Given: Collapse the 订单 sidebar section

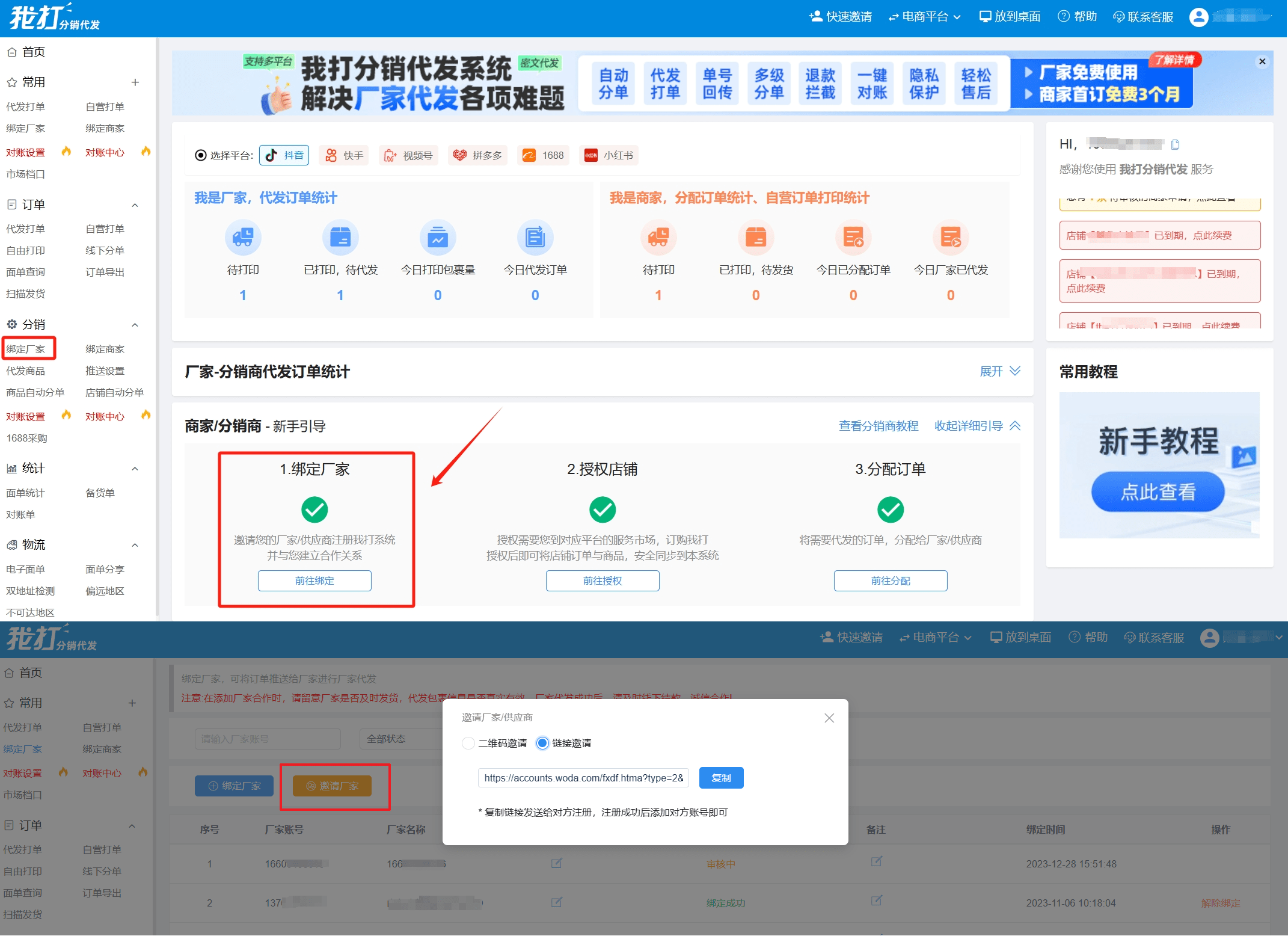Looking at the screenshot, I should (x=135, y=205).
